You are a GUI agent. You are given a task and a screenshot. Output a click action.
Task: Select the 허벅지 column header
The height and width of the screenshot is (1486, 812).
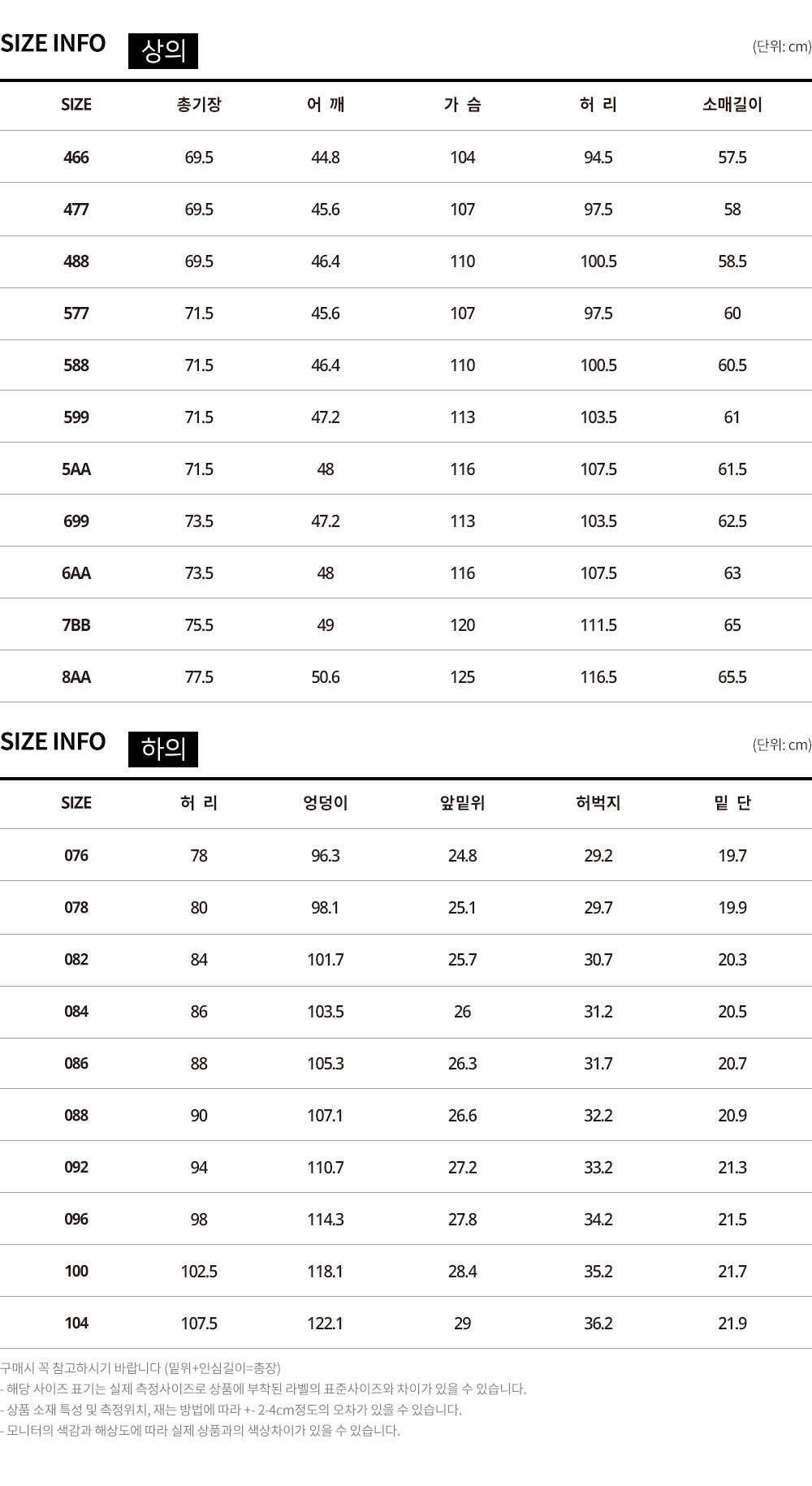[x=598, y=803]
